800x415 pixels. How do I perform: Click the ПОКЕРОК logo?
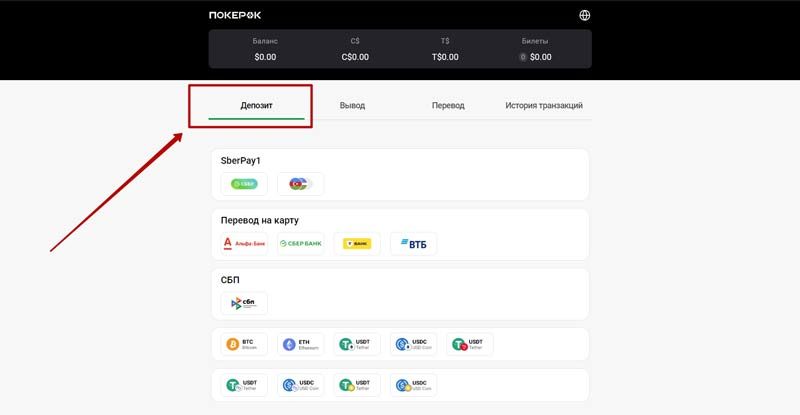[235, 15]
